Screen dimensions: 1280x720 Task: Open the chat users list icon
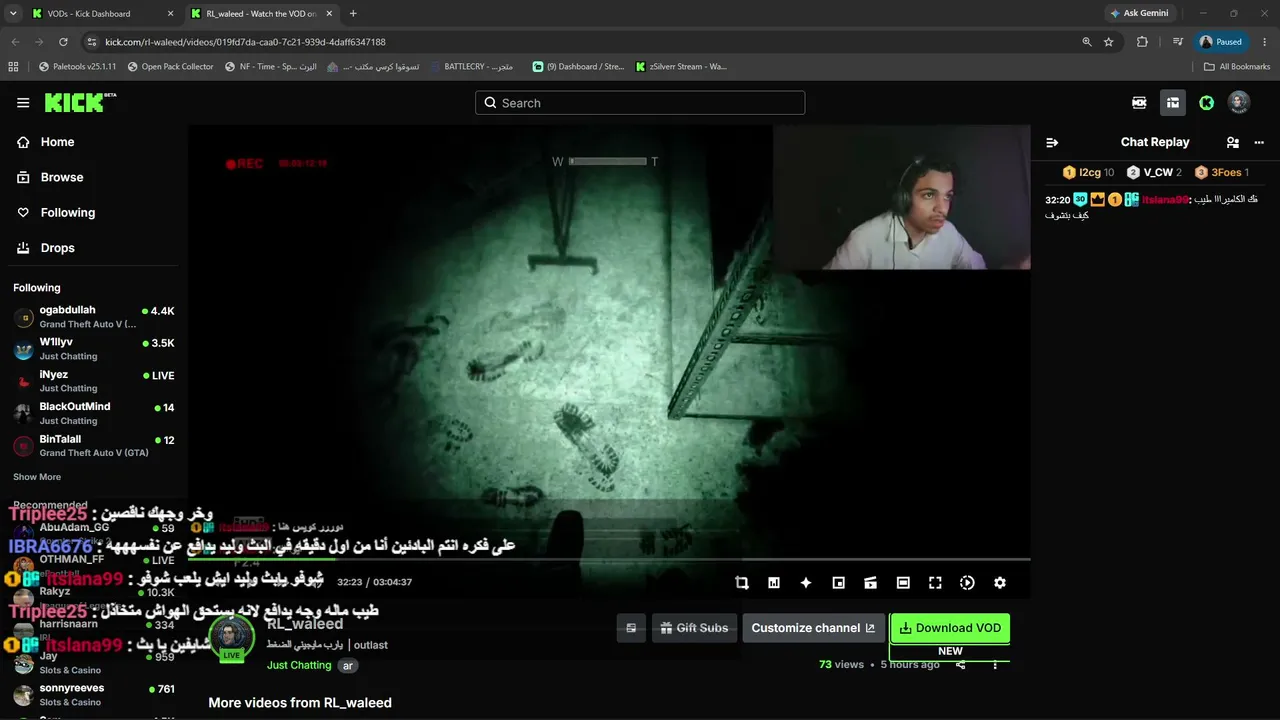coord(1233,143)
